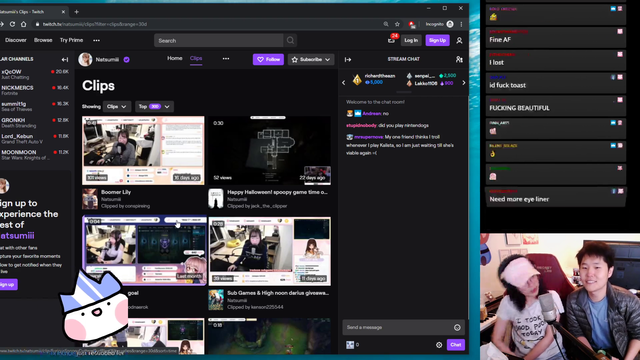Open the browser extension icon in the toolbar
Image resolution: width=640 pixels, height=360 pixels.
tap(412, 24)
